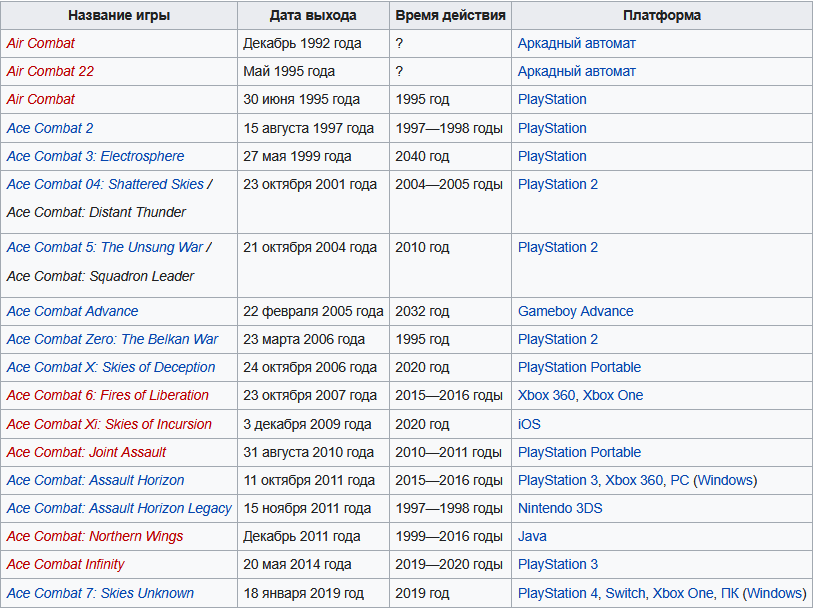Open the Ace Combat 2 link
Image resolution: width=825 pixels, height=612 pixels.
[x=50, y=128]
